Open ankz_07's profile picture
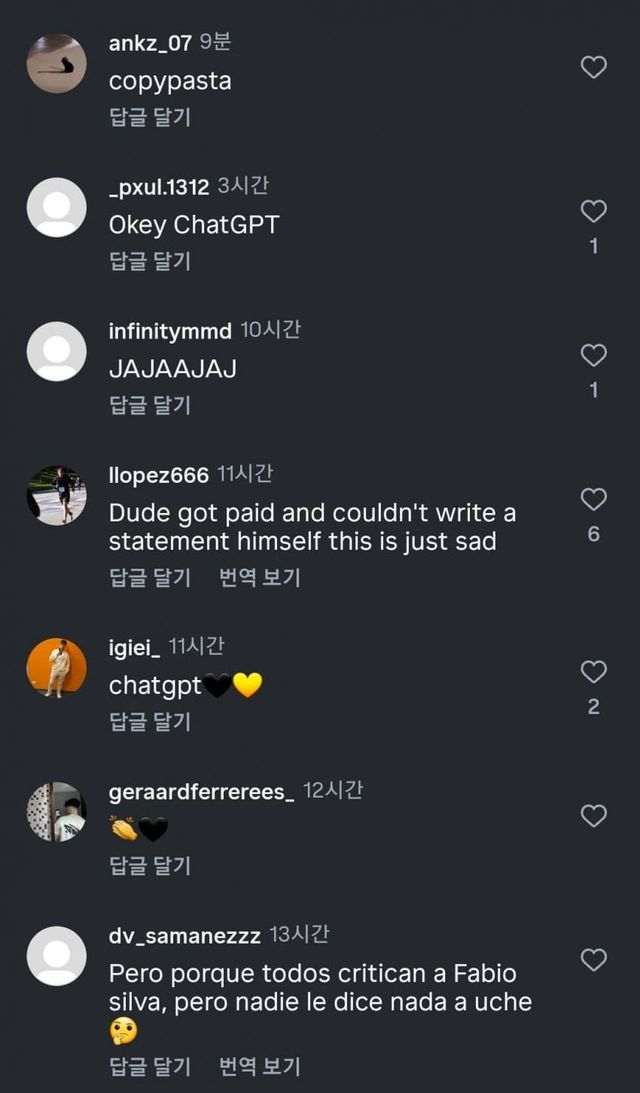Screen dimensions: 640x1093 coord(56,64)
